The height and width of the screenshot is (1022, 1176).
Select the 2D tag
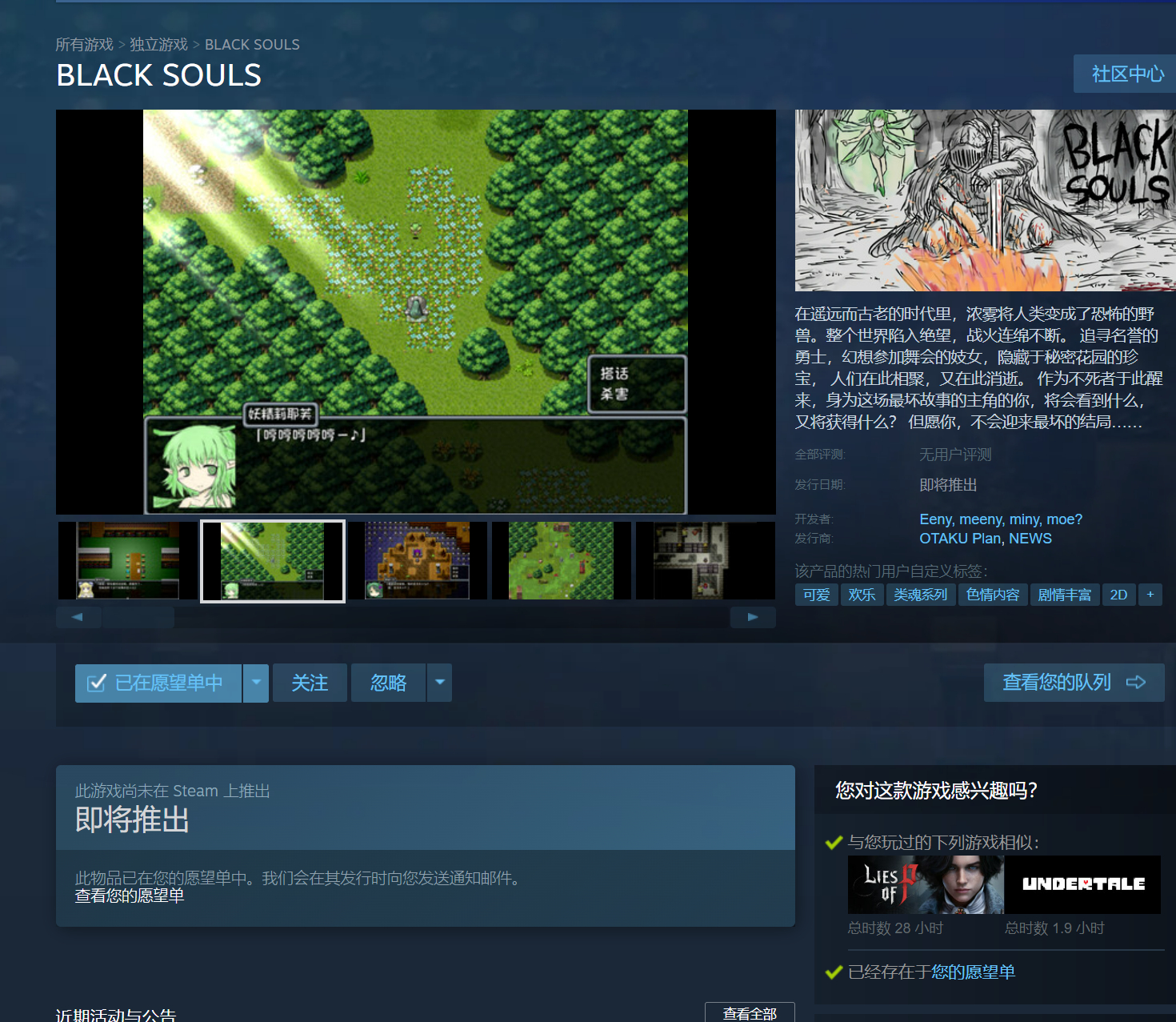tap(1118, 595)
